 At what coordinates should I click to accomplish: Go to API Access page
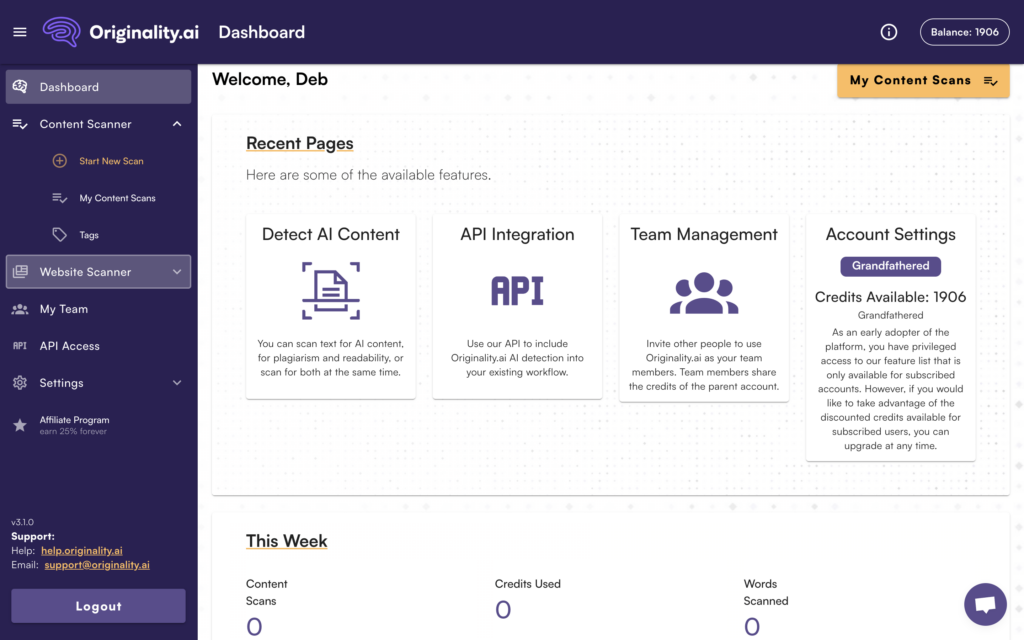(x=70, y=346)
